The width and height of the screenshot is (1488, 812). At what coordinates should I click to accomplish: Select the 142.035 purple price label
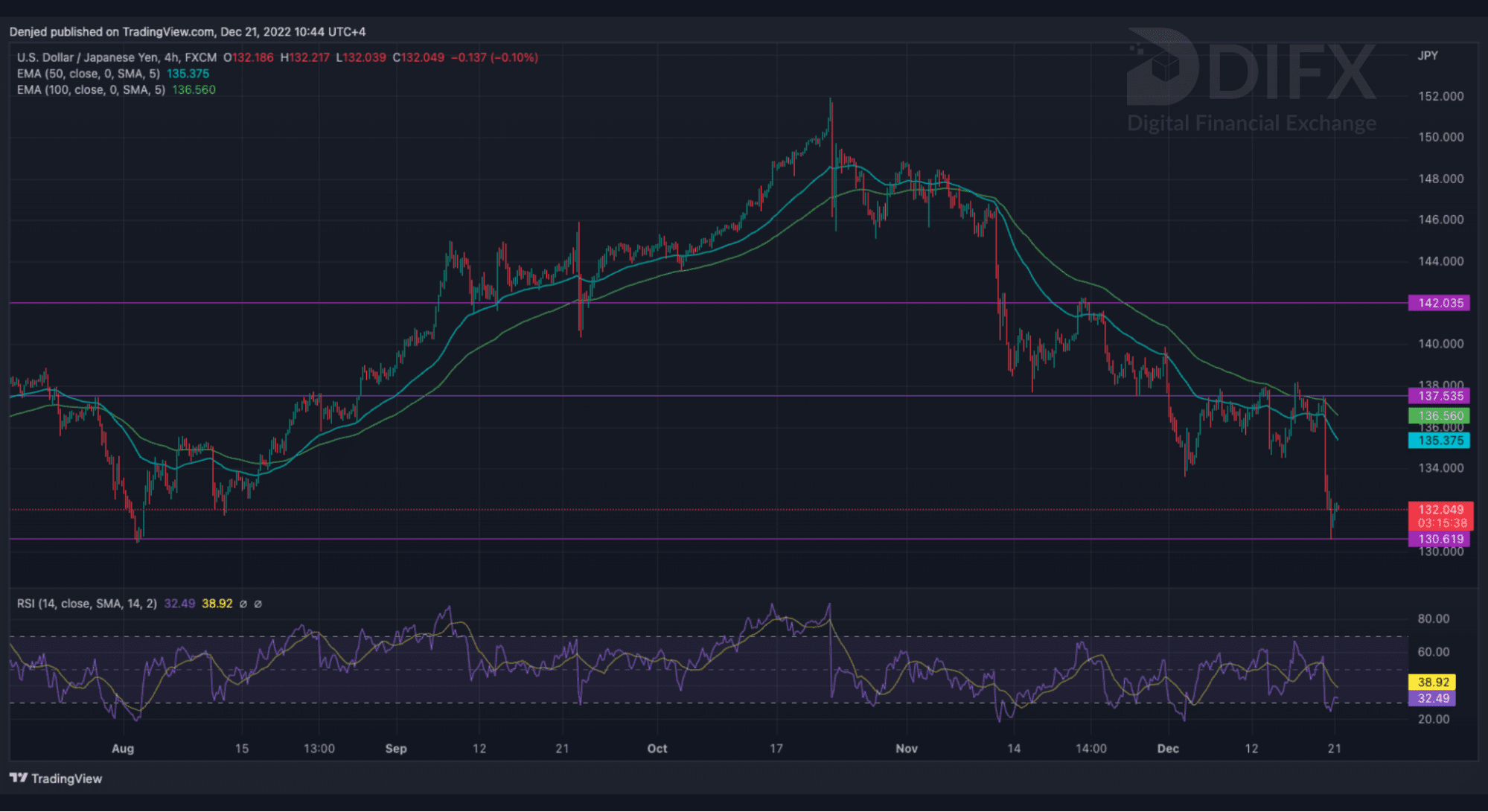coord(1439,303)
